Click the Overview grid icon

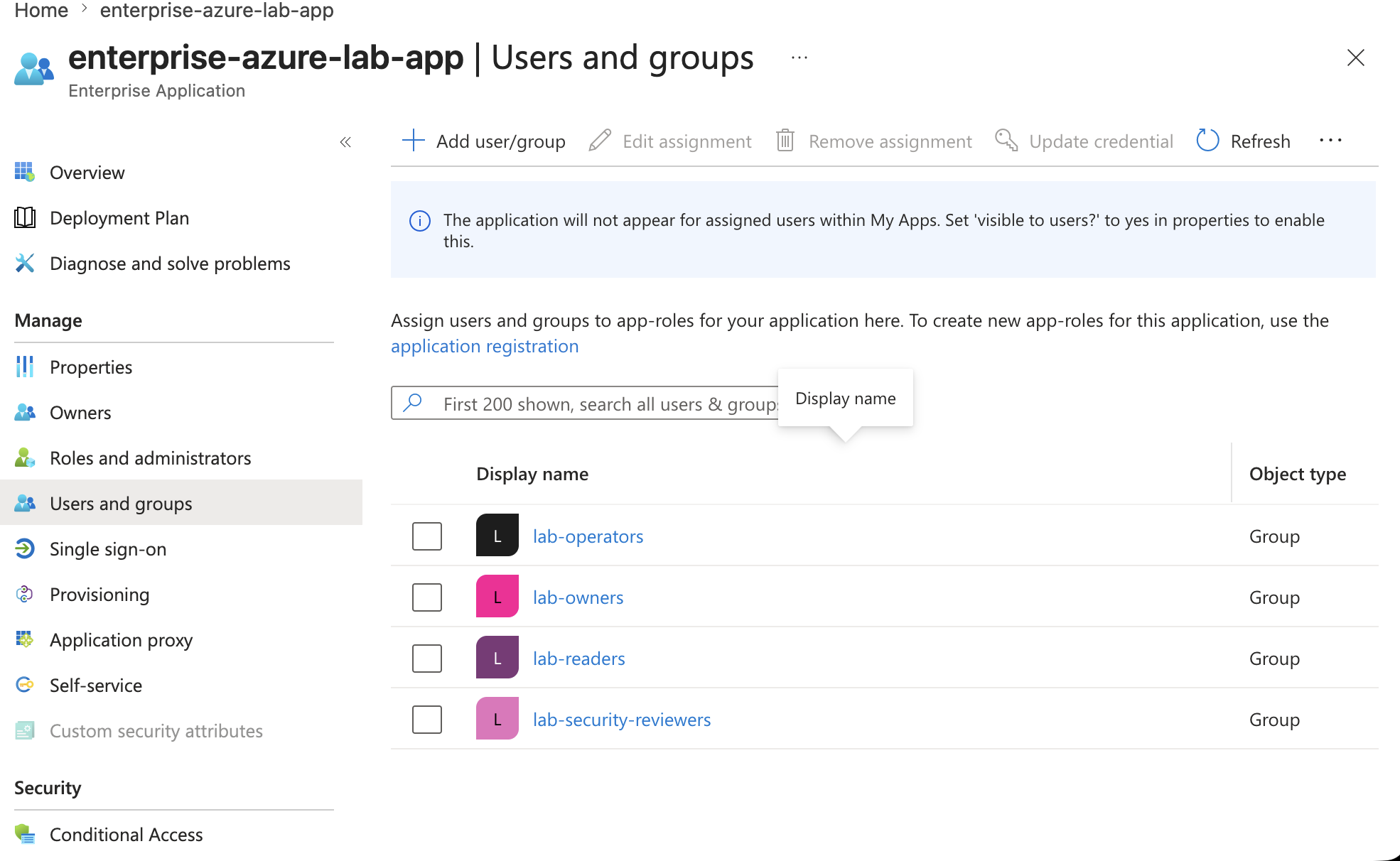[x=25, y=172]
